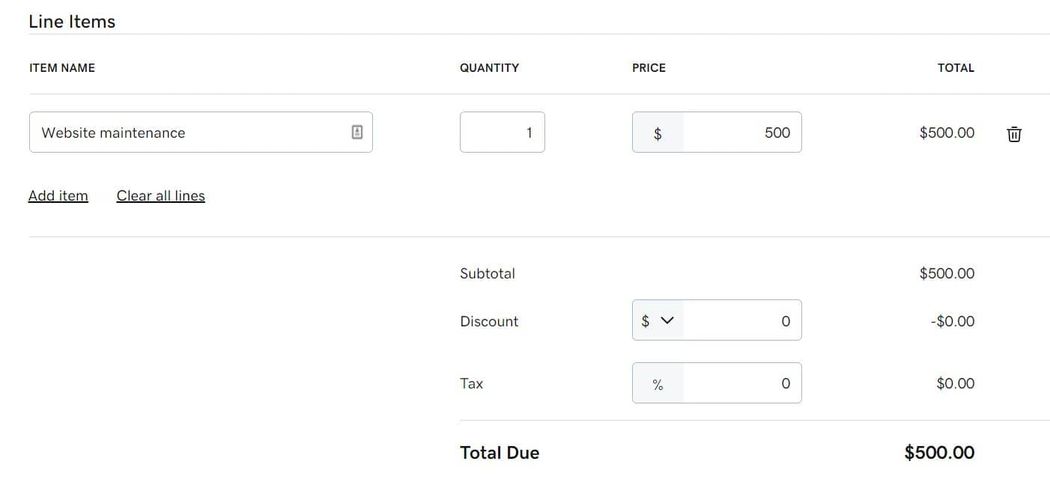This screenshot has width=1050, height=488.
Task: Select the dollar symbol in Discount type selector
Action: point(645,321)
